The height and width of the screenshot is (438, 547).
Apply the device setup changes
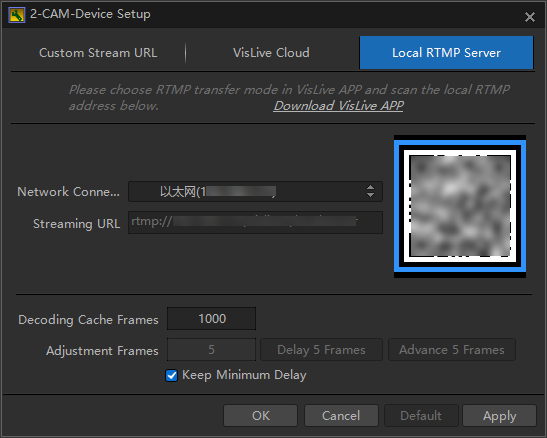pyautogui.click(x=500, y=415)
